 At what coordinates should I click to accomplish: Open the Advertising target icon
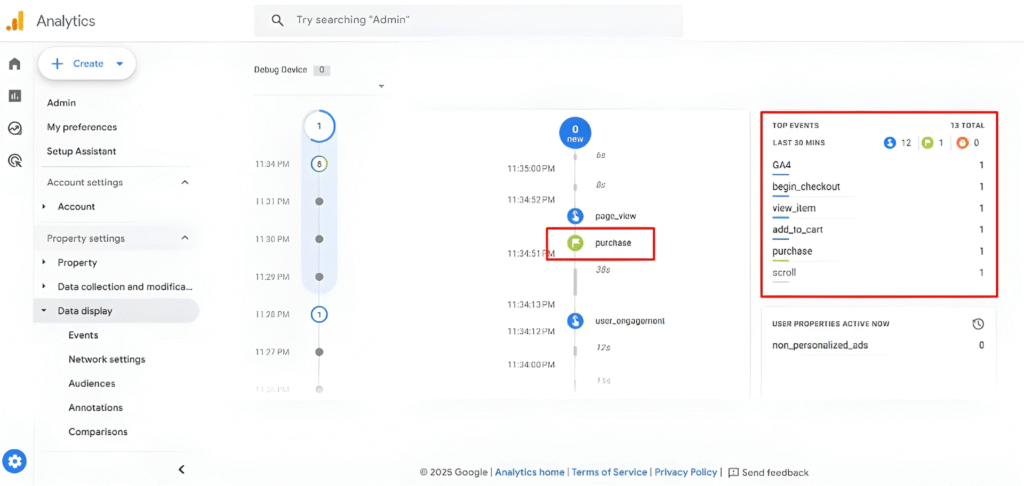point(15,160)
